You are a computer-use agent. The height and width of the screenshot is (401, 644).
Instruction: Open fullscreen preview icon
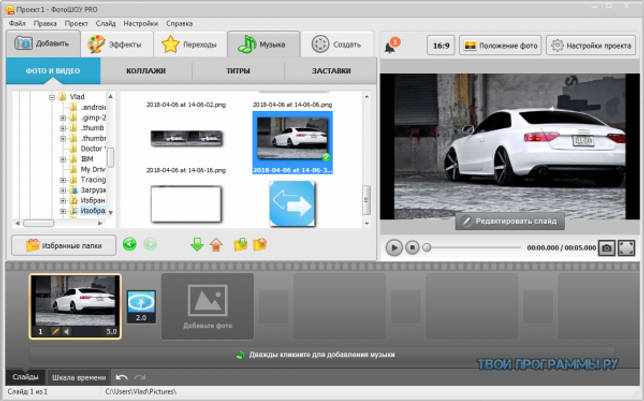[x=626, y=248]
